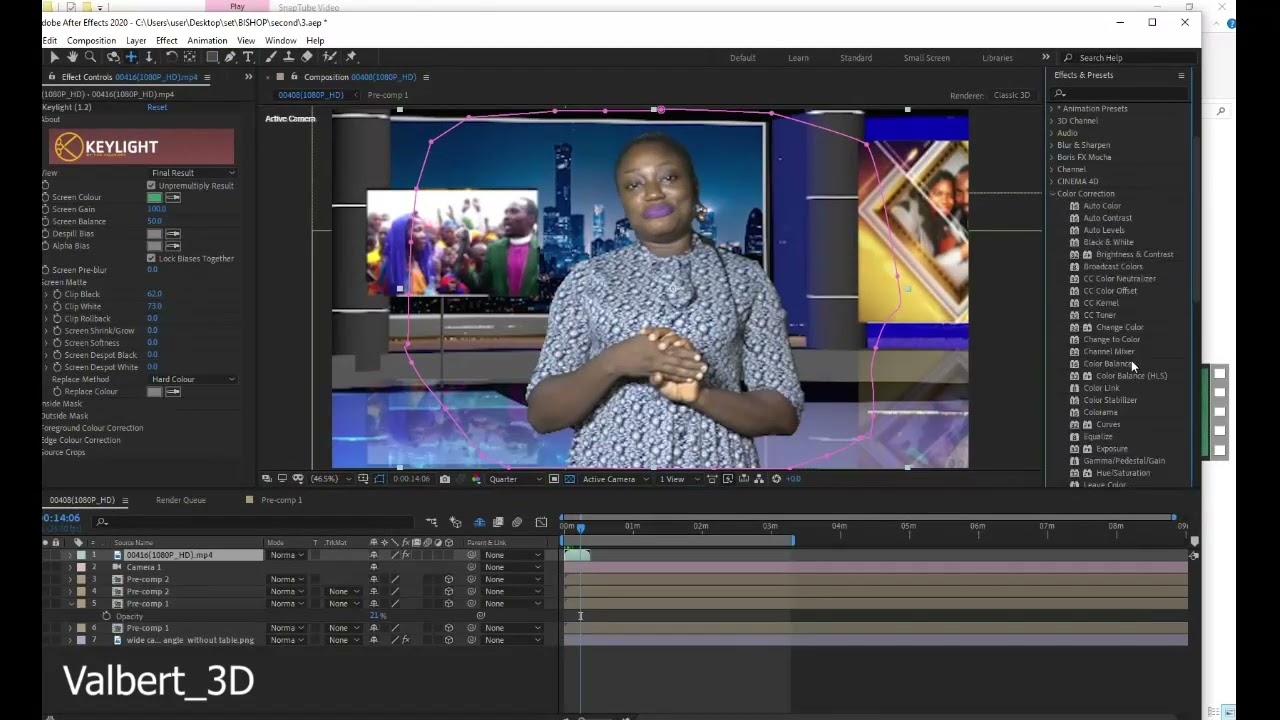Open Effect menu
The height and width of the screenshot is (720, 1280).
point(166,41)
